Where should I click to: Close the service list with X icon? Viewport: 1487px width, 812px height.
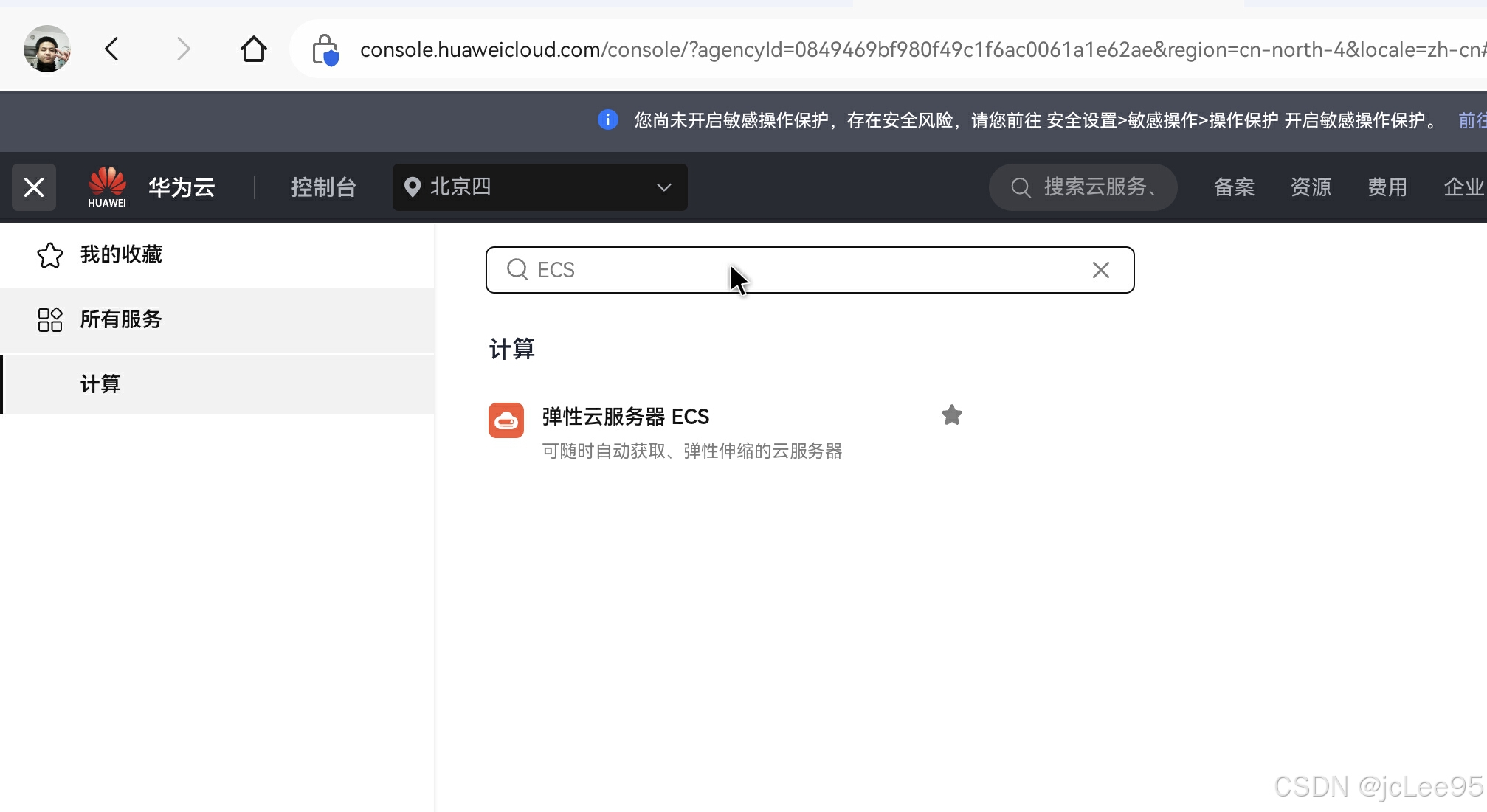(x=34, y=187)
